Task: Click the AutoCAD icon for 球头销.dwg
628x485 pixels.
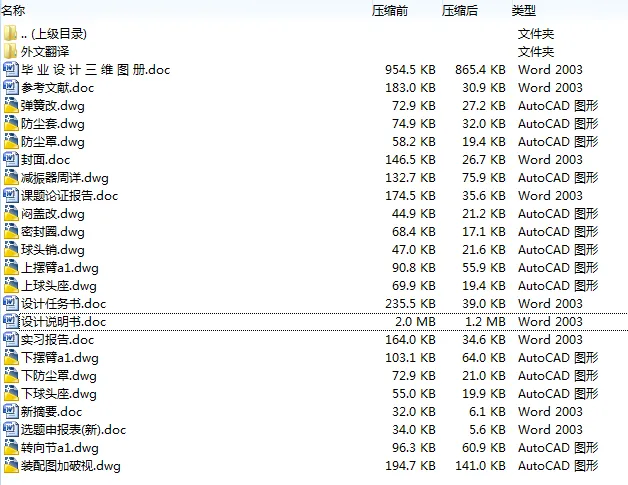Action: [x=11, y=250]
